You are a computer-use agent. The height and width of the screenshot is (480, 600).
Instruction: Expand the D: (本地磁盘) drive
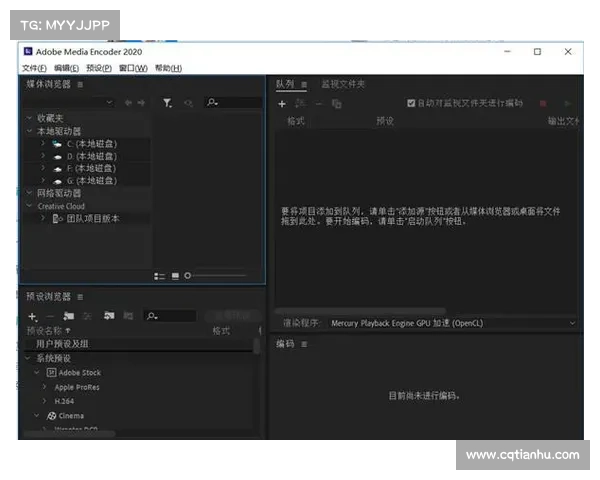tap(43, 156)
